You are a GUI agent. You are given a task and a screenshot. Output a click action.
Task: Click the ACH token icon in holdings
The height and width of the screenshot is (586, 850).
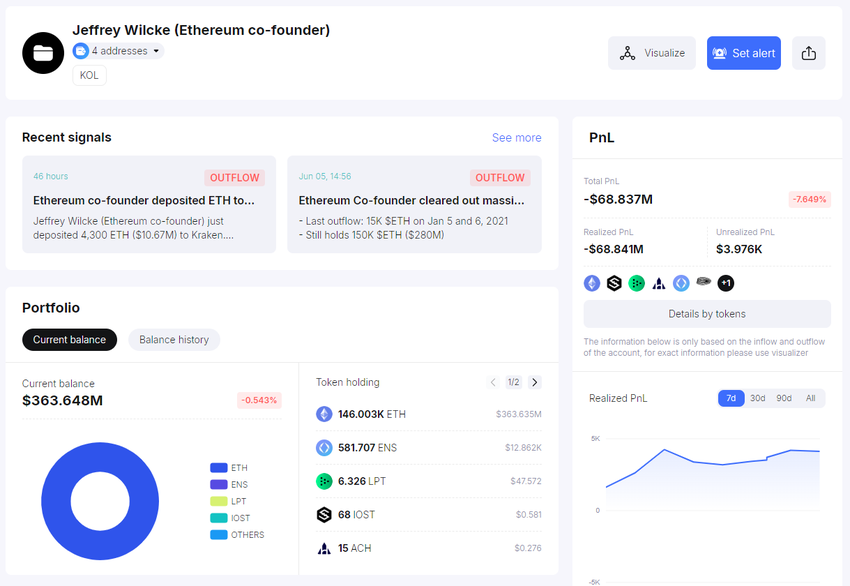pos(324,548)
